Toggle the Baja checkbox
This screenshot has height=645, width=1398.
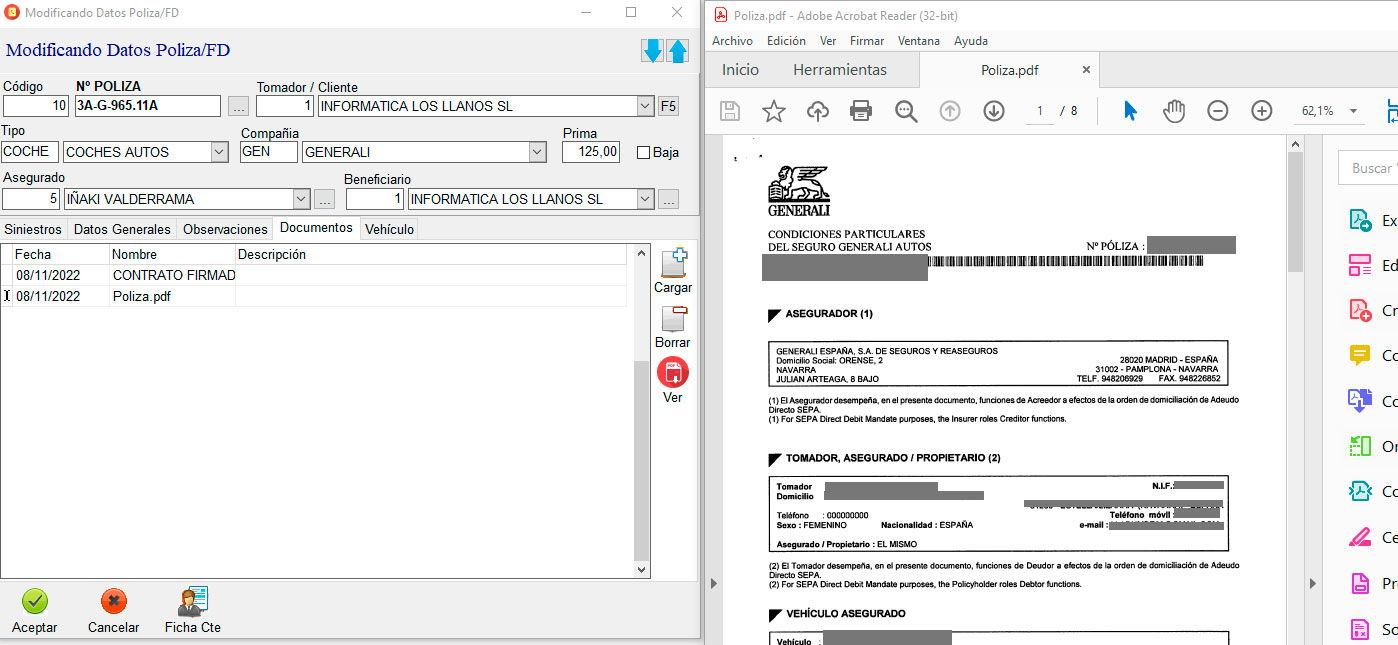tap(643, 153)
